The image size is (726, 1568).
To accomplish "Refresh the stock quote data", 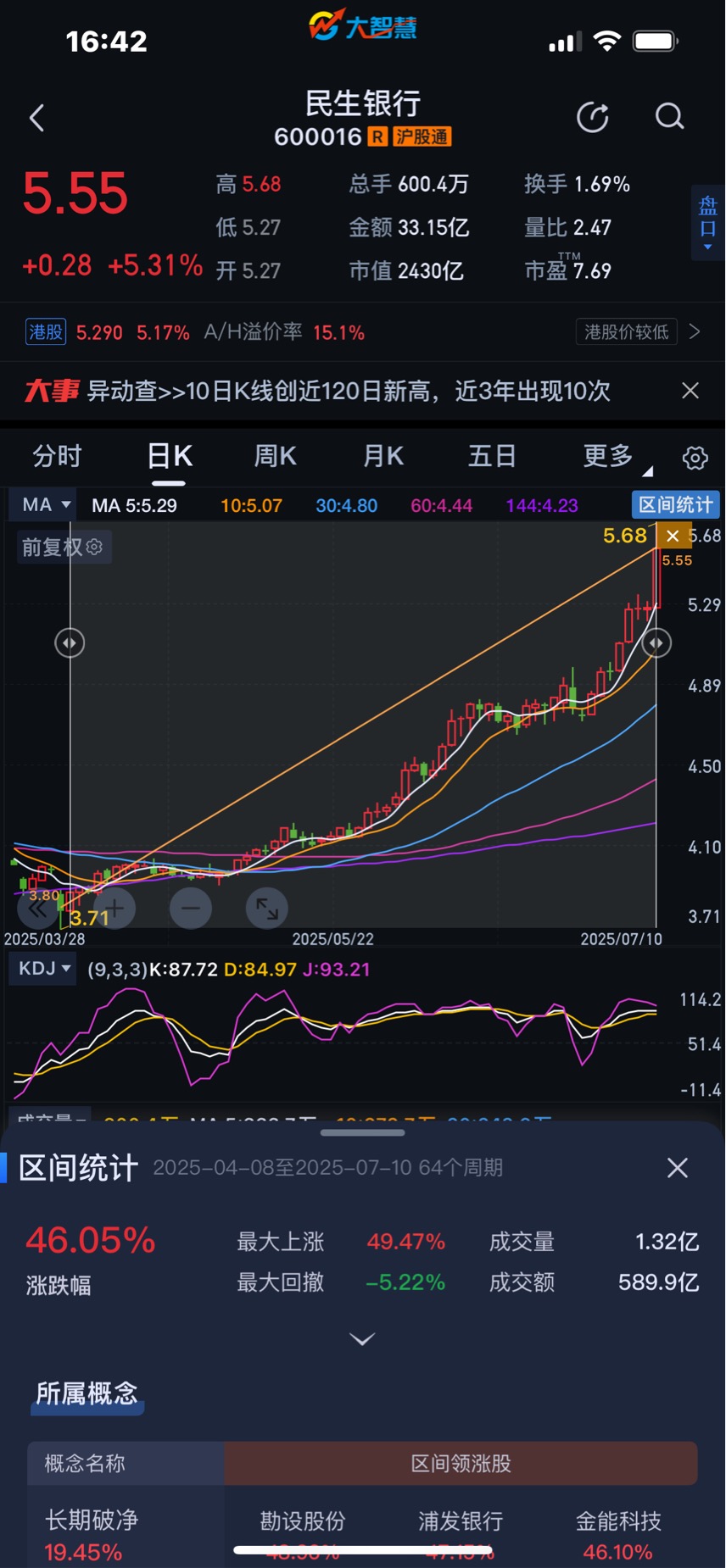I will 593,118.
